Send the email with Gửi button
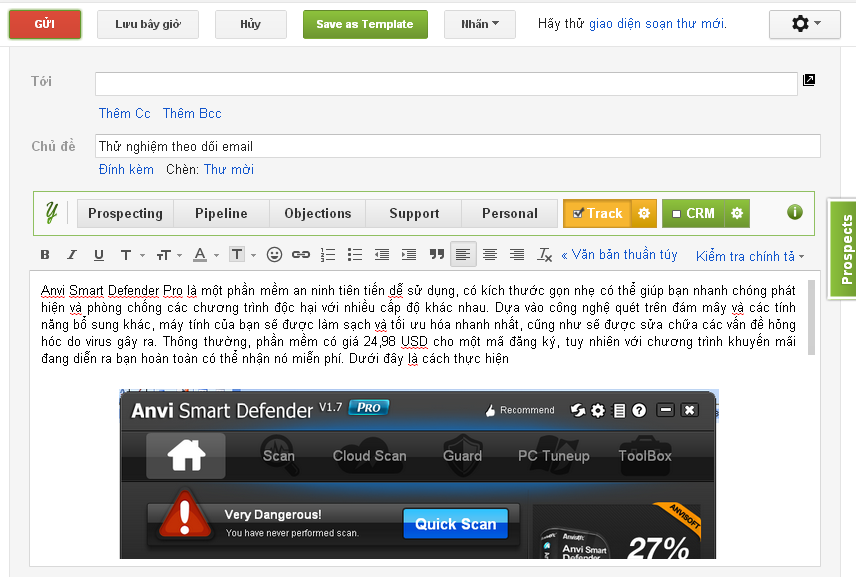 click(45, 24)
